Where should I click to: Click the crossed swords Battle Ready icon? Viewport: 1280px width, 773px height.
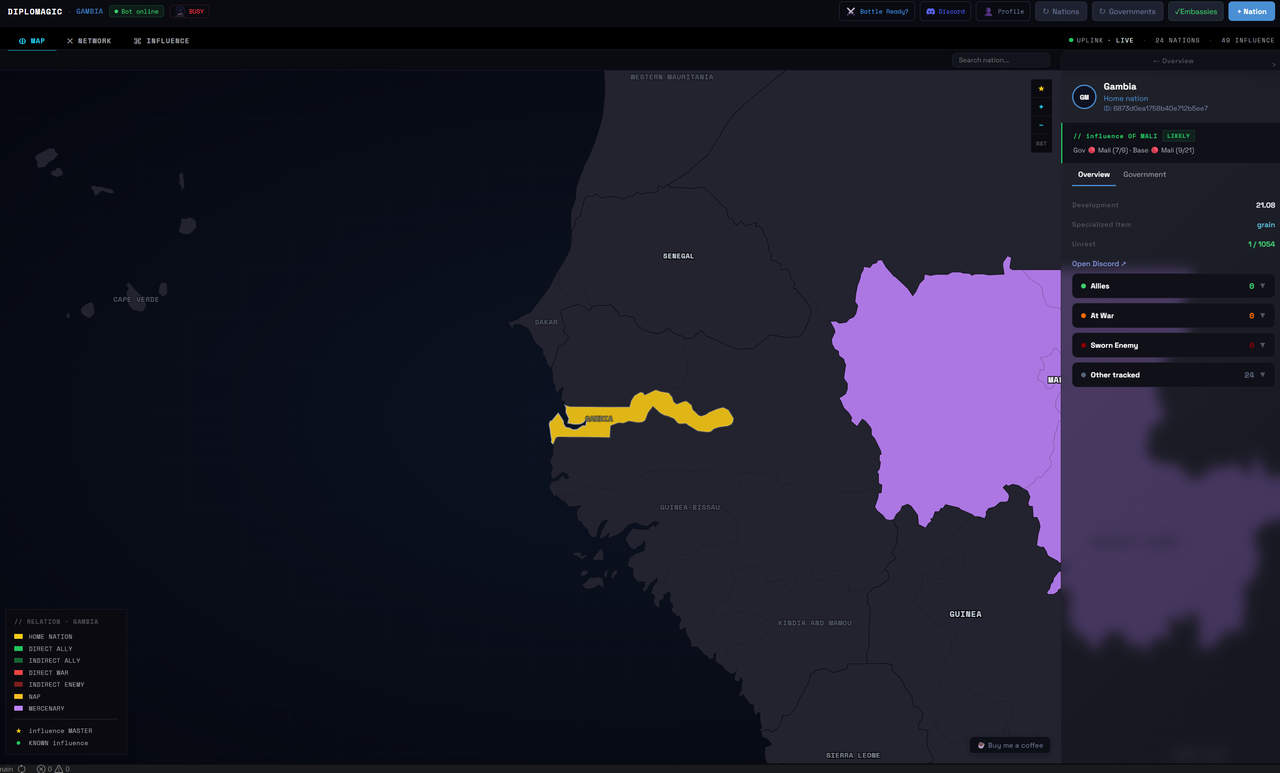851,12
